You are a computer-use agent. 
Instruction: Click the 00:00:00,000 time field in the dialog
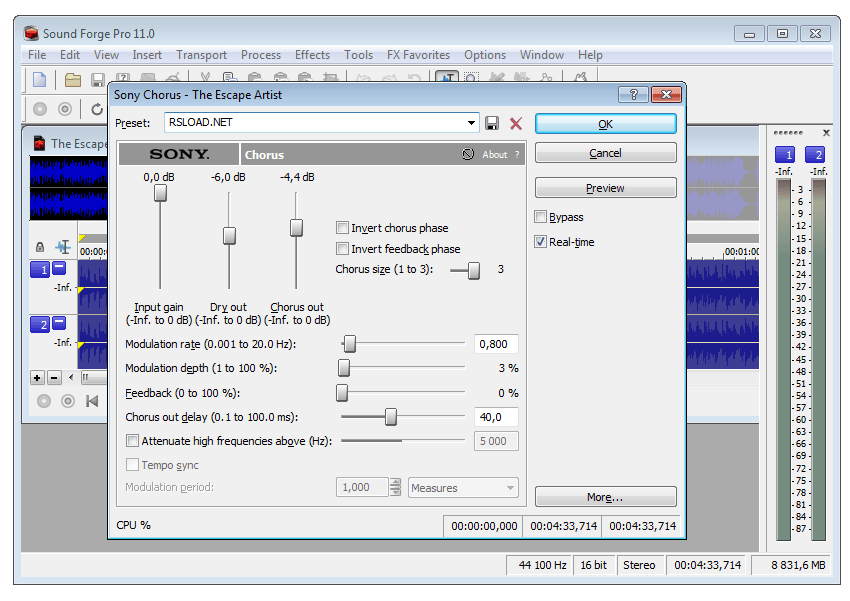tap(484, 526)
